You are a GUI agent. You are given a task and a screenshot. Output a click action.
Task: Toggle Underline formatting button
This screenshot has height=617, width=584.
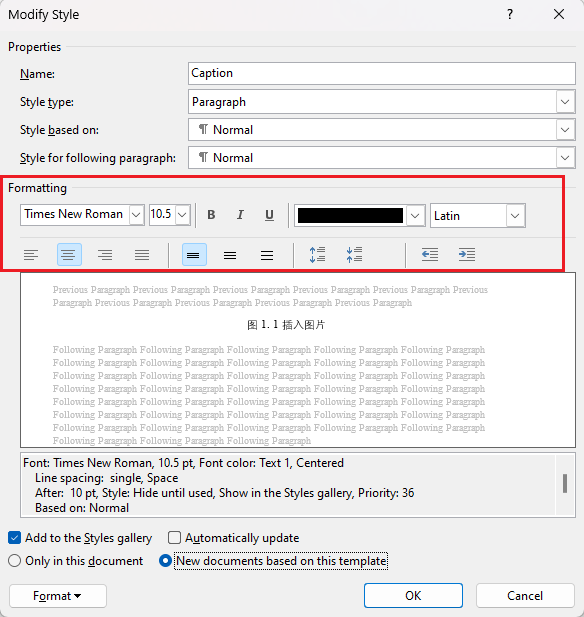(x=269, y=215)
